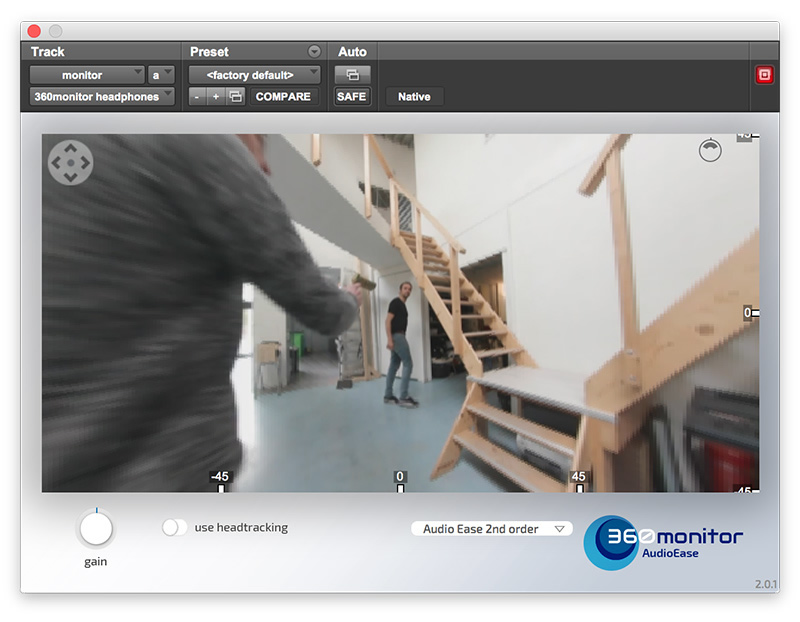Click the red target button in header
This screenshot has height=622, width=800.
[764, 75]
